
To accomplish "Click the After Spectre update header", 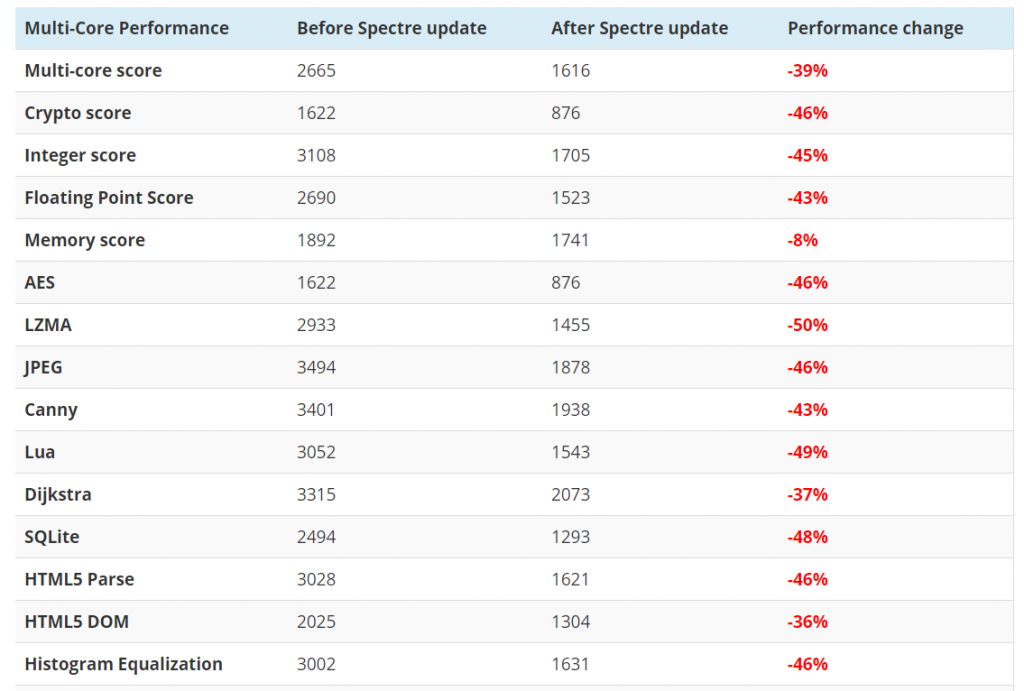I will tap(640, 28).
